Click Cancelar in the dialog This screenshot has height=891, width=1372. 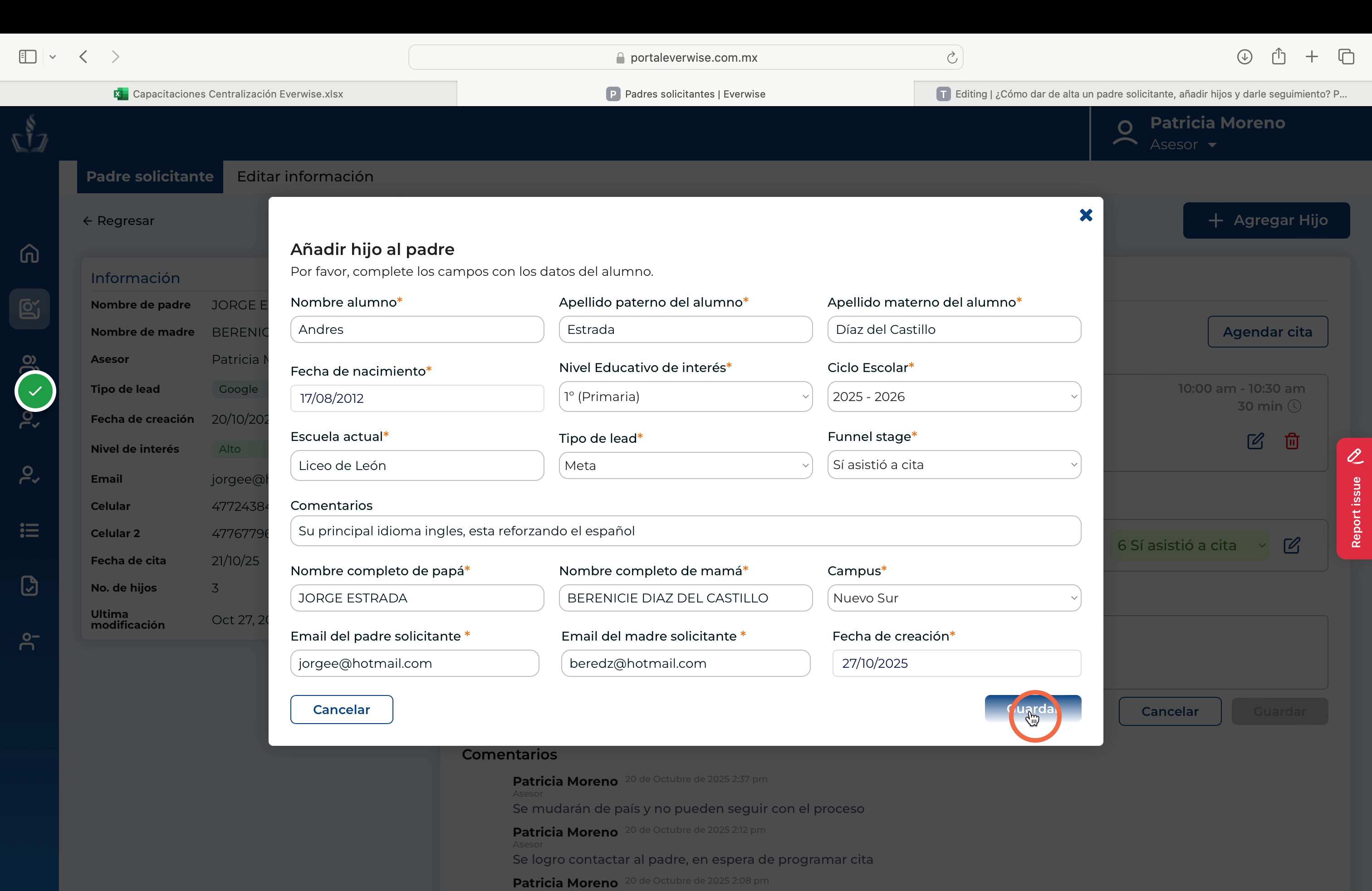[341, 710]
